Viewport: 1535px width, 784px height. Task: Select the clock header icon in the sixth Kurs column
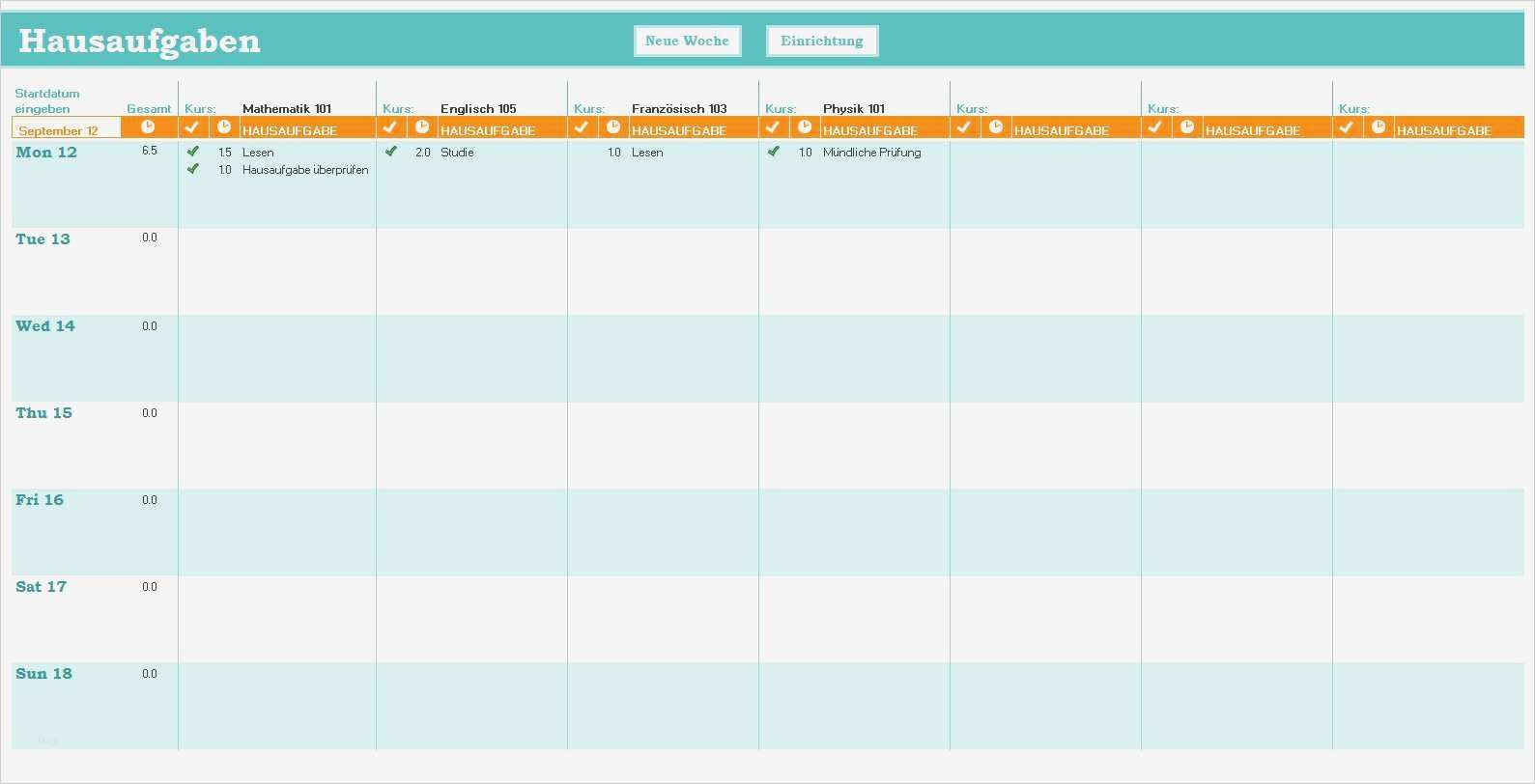tap(1187, 127)
